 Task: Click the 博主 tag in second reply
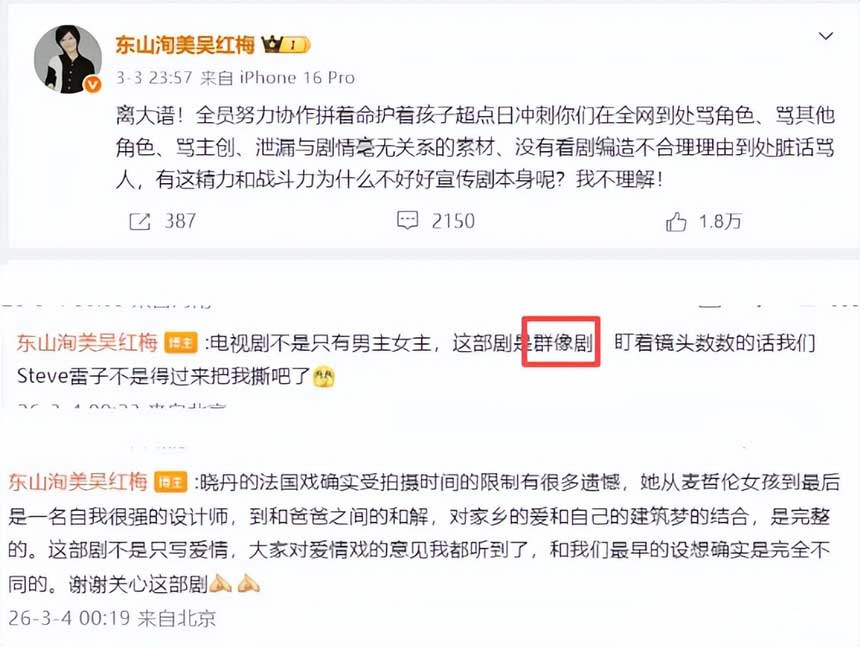click(x=171, y=482)
